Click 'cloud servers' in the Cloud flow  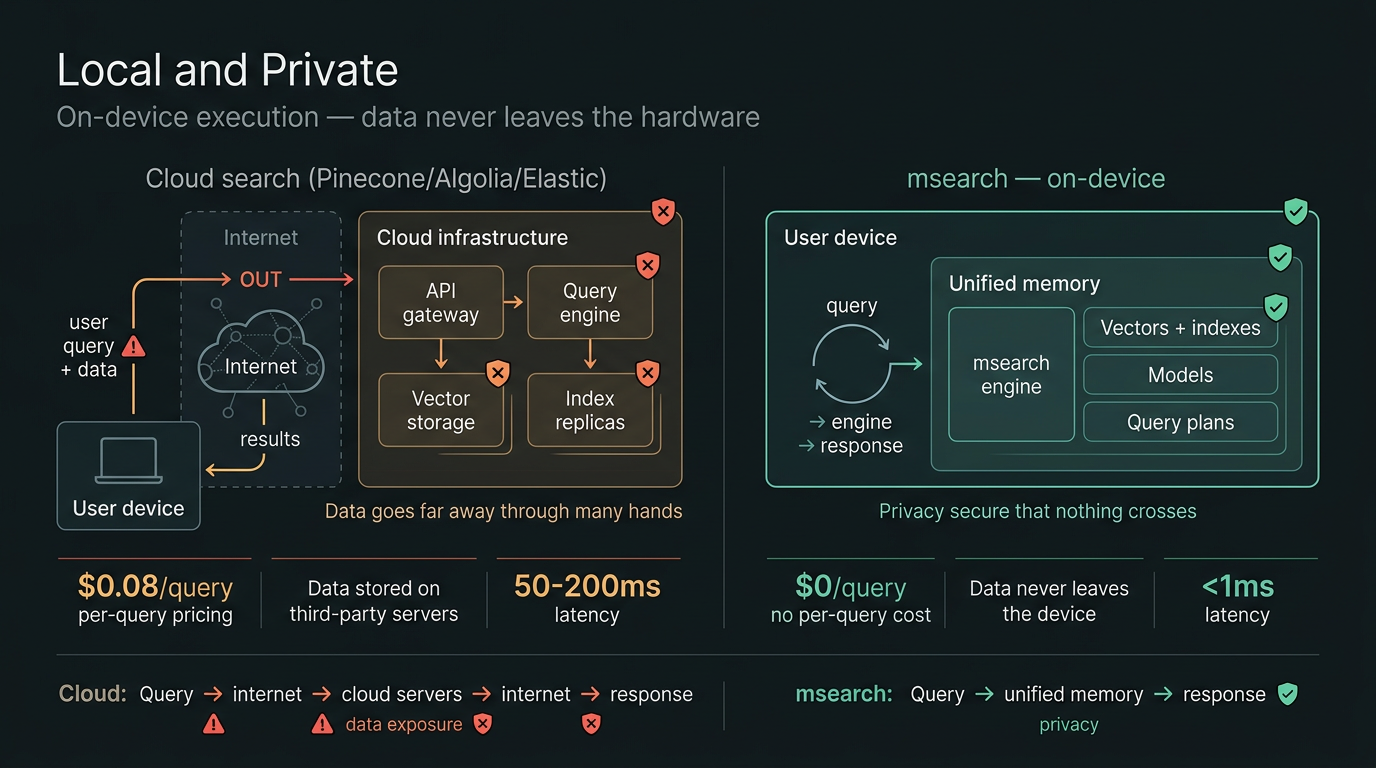[x=402, y=694]
